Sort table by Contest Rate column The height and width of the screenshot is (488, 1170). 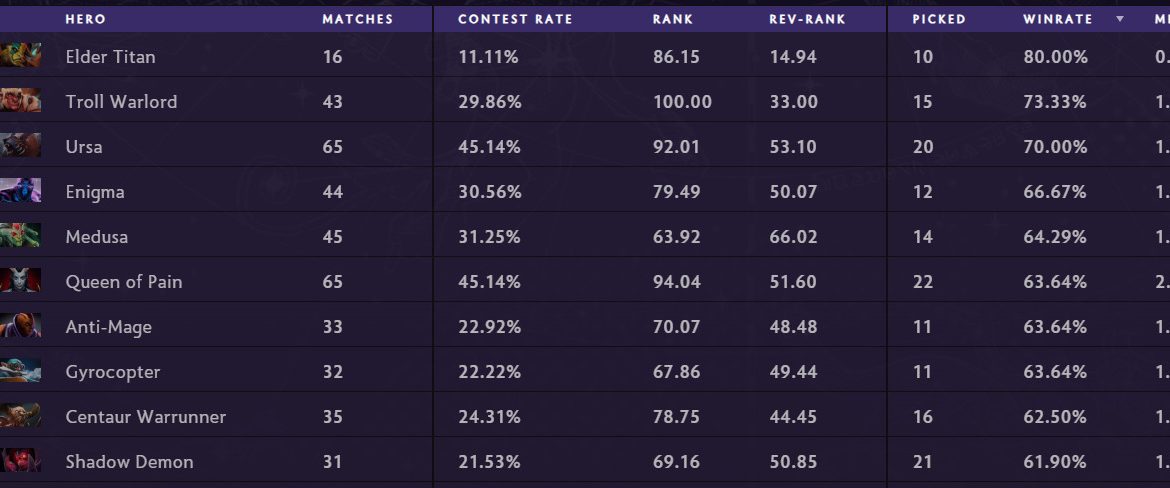coord(515,19)
